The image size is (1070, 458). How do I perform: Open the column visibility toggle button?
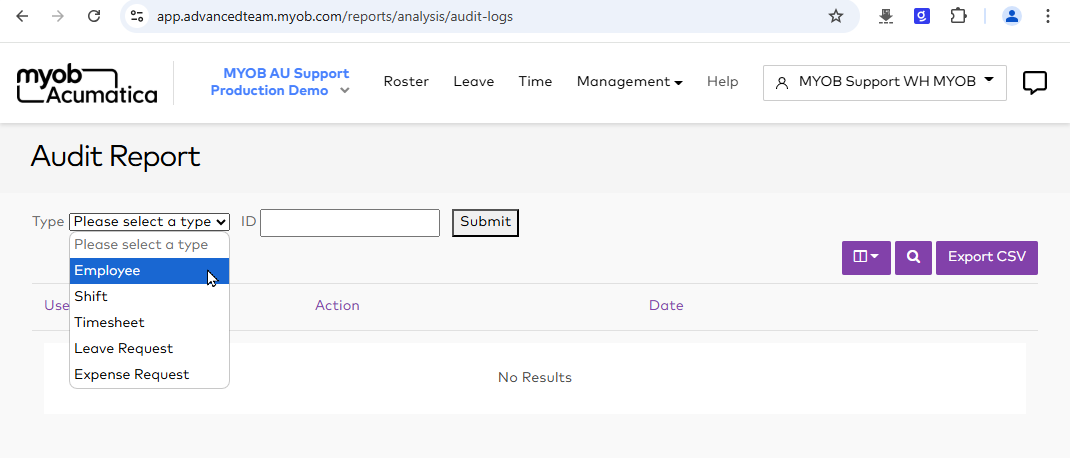(x=866, y=257)
